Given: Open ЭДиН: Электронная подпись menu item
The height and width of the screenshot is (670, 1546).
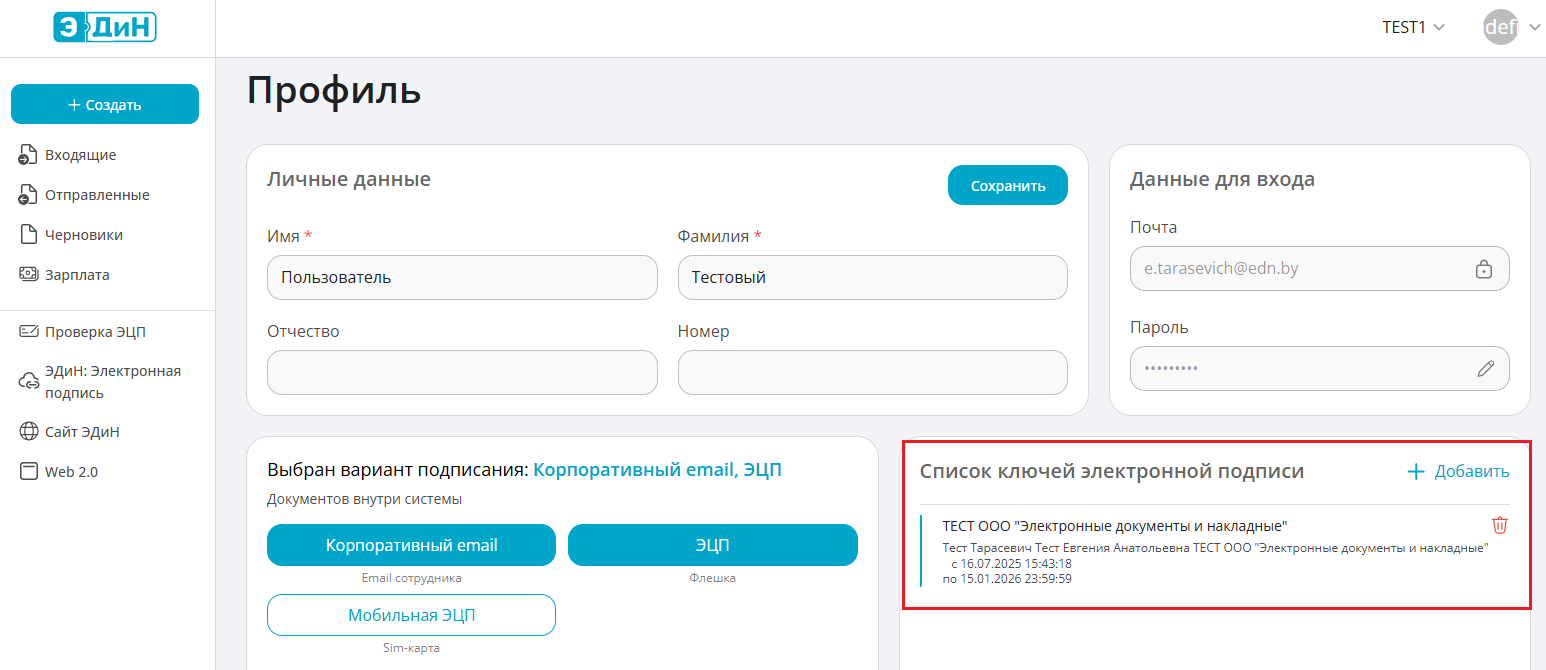Looking at the screenshot, I should click(x=112, y=381).
